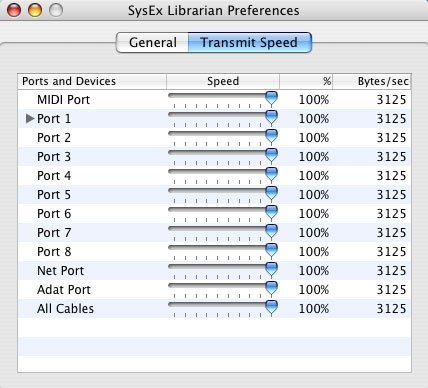Click the Adat Port speed slider

(223, 290)
